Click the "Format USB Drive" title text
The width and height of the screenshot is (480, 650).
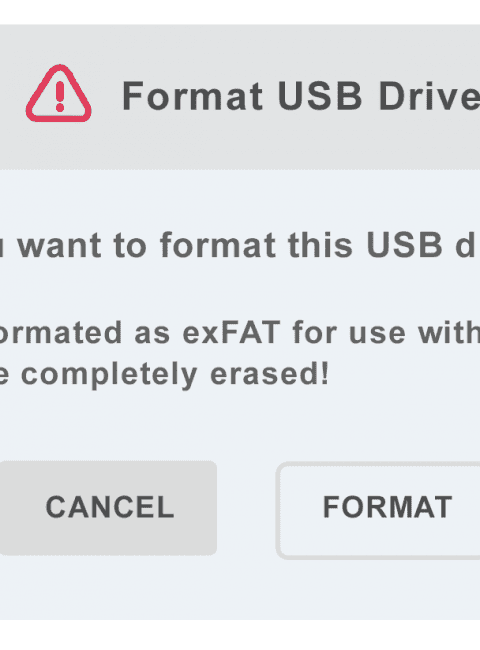(x=301, y=96)
